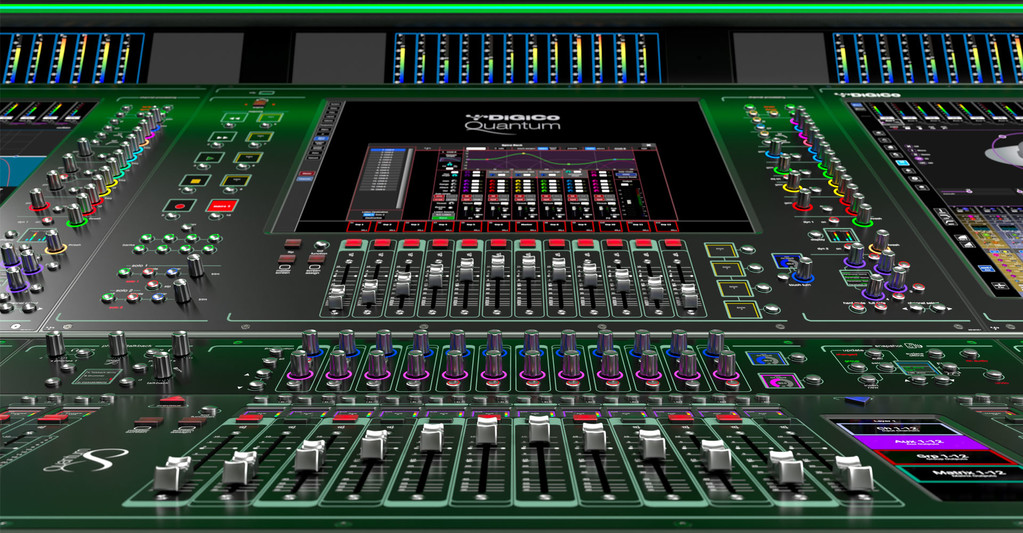Screen dimensions: 1023x533
Task: Hit the green play transport button
Action: click(210, 158)
